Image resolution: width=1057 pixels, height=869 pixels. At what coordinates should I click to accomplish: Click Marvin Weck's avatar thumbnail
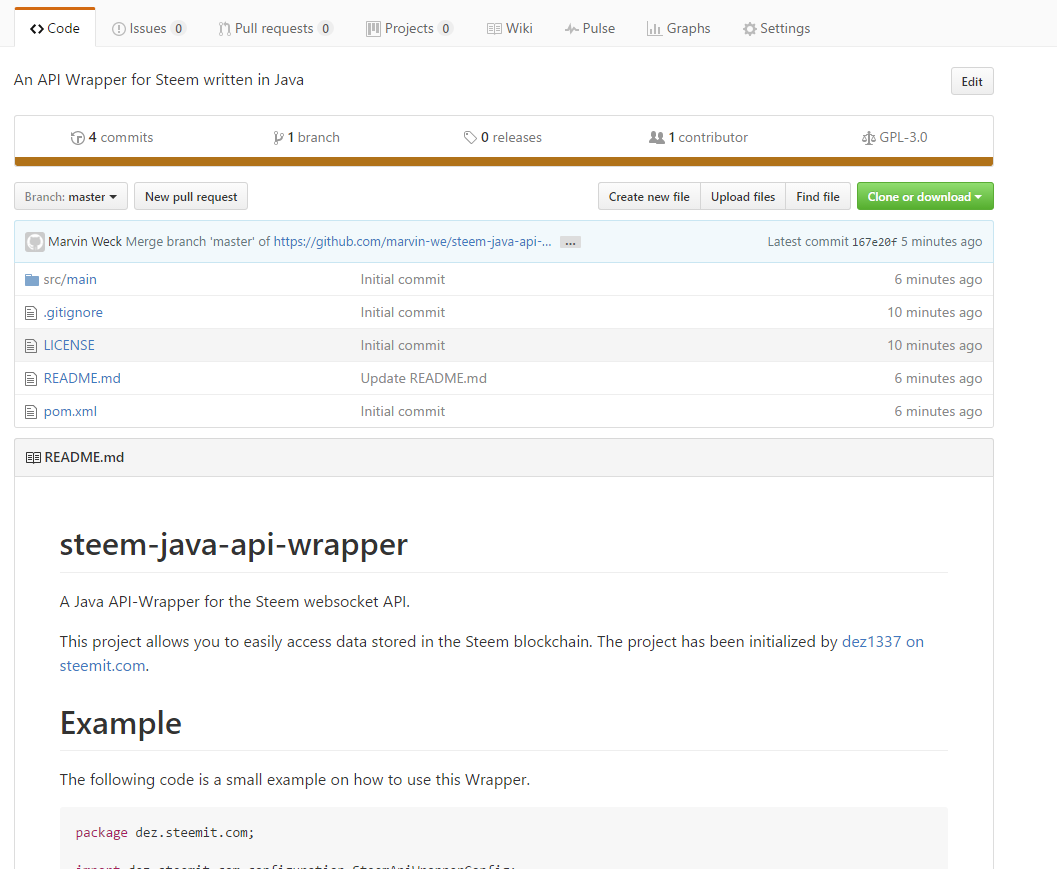coord(34,242)
